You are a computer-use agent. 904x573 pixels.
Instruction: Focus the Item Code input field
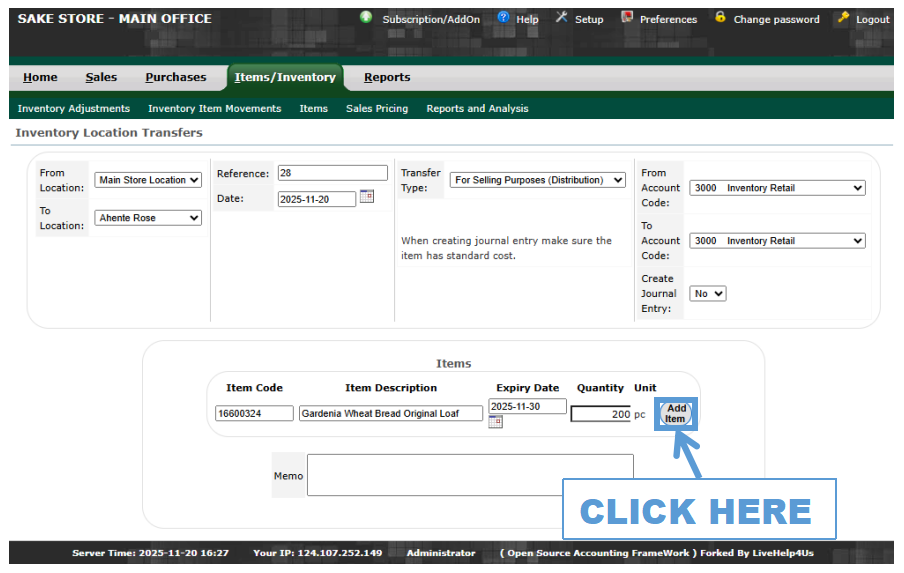(254, 413)
